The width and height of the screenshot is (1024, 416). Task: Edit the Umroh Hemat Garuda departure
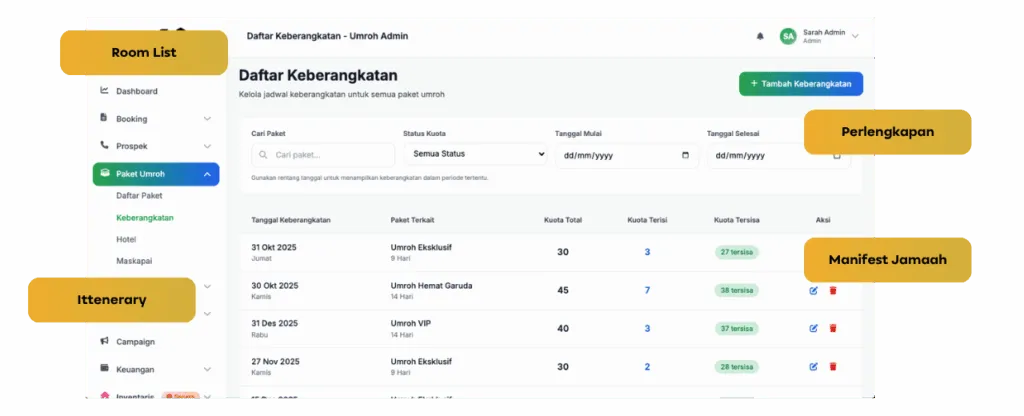click(x=813, y=290)
